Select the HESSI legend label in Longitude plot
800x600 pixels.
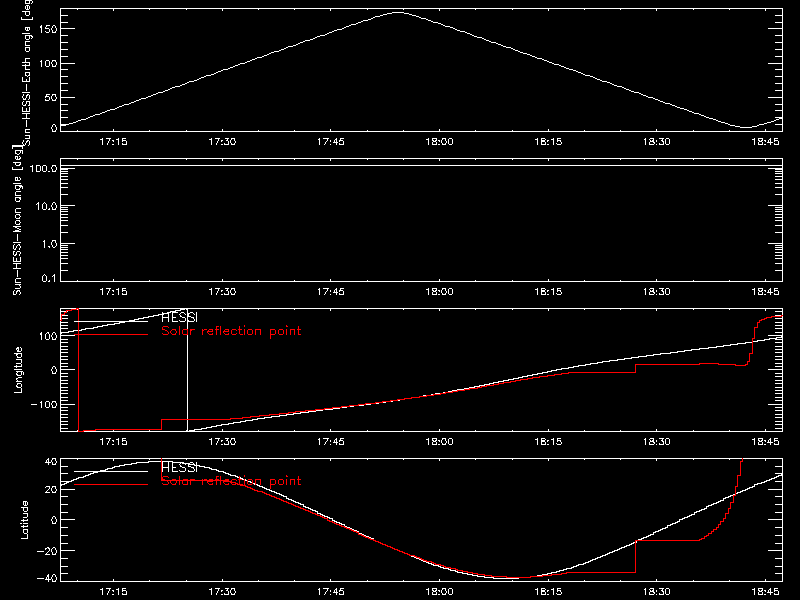click(180, 318)
